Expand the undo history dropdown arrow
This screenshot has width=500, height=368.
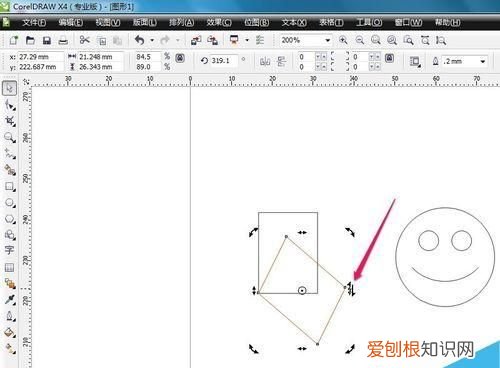(152, 40)
